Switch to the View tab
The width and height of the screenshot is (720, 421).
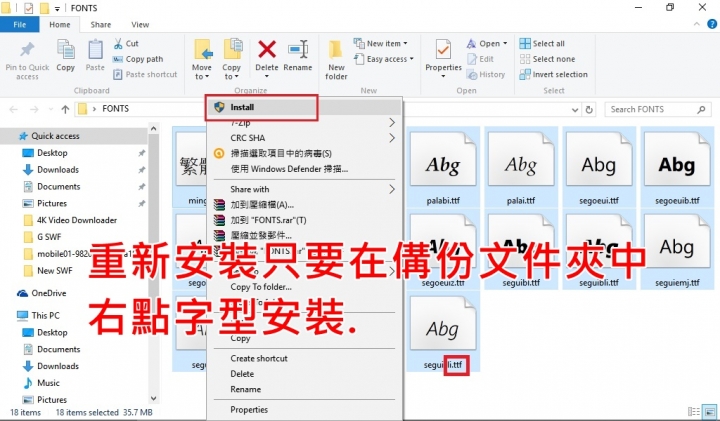coord(140,24)
